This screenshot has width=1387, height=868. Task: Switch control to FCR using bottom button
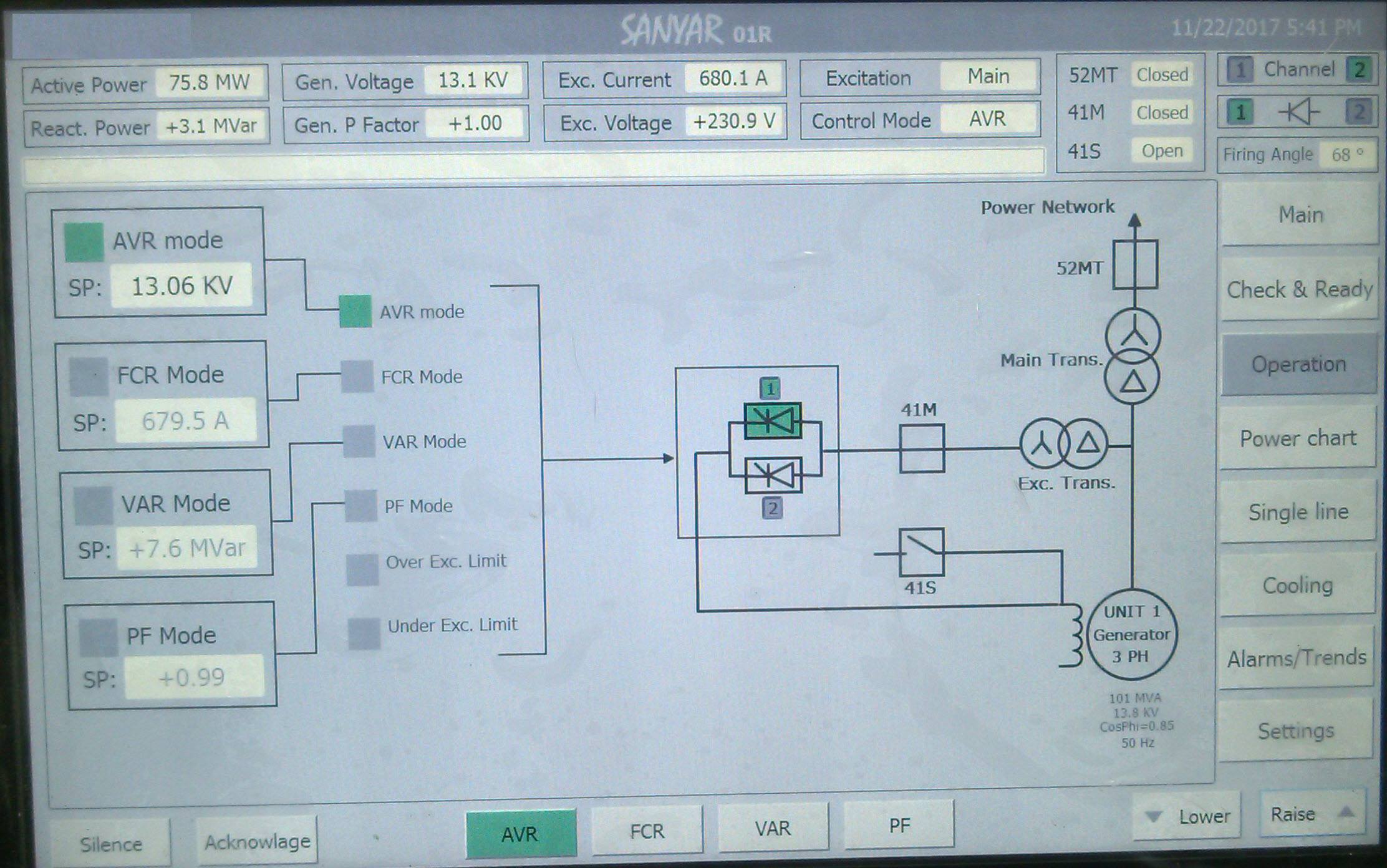pos(647,831)
